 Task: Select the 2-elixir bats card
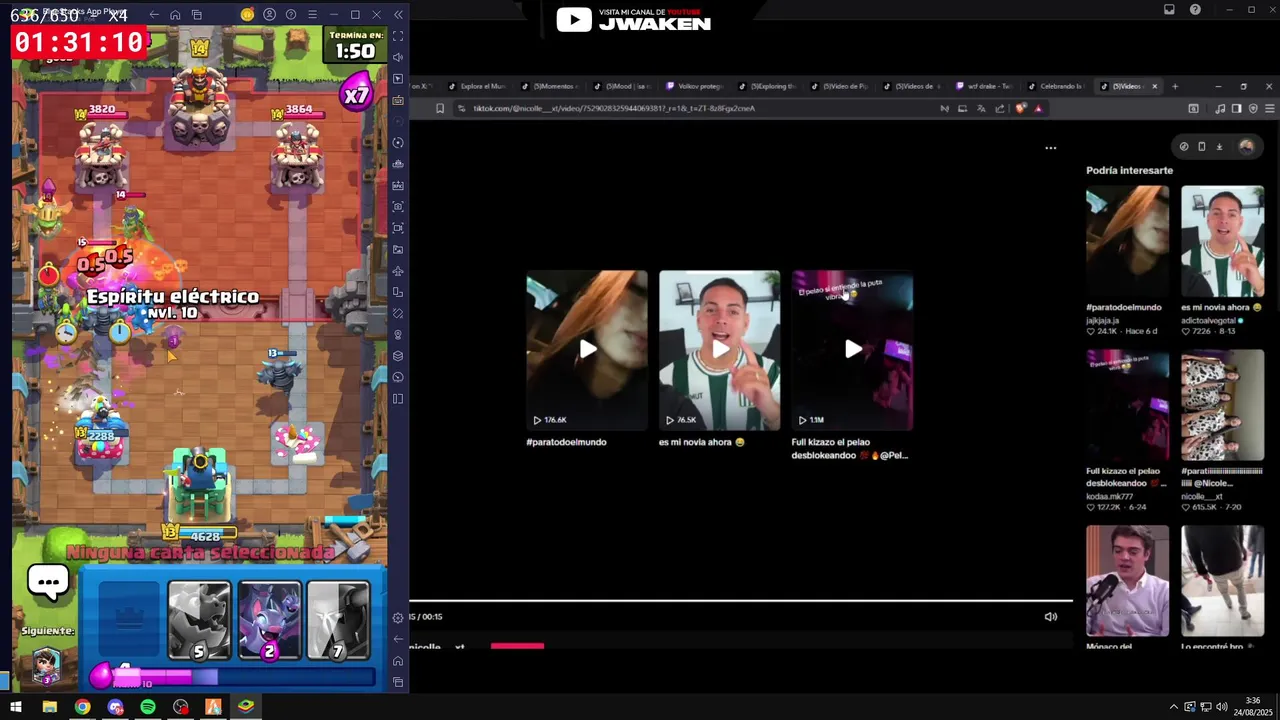point(269,622)
